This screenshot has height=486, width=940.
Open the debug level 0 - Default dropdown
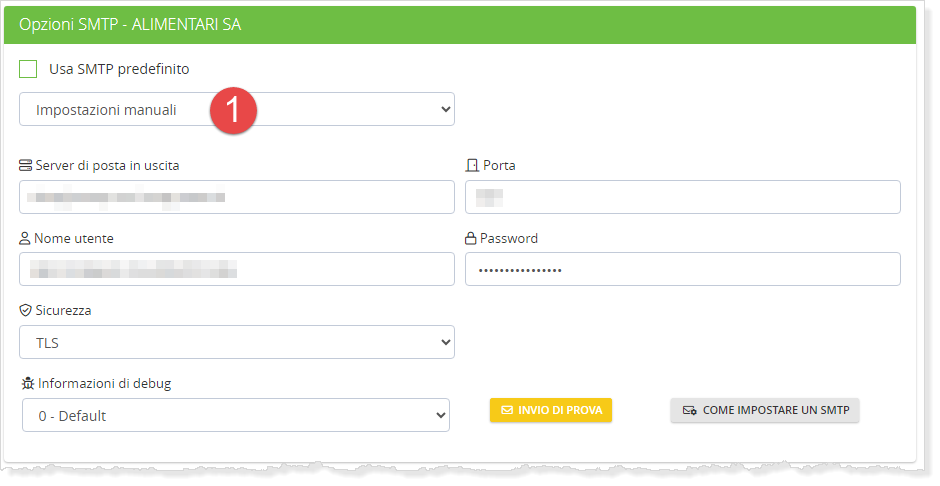[236, 415]
